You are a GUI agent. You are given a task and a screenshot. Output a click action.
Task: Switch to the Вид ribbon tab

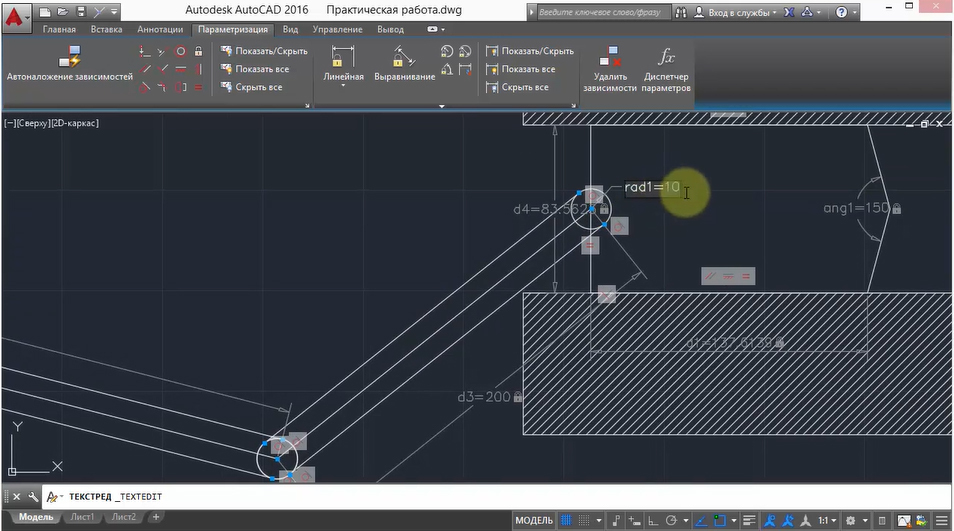point(290,29)
